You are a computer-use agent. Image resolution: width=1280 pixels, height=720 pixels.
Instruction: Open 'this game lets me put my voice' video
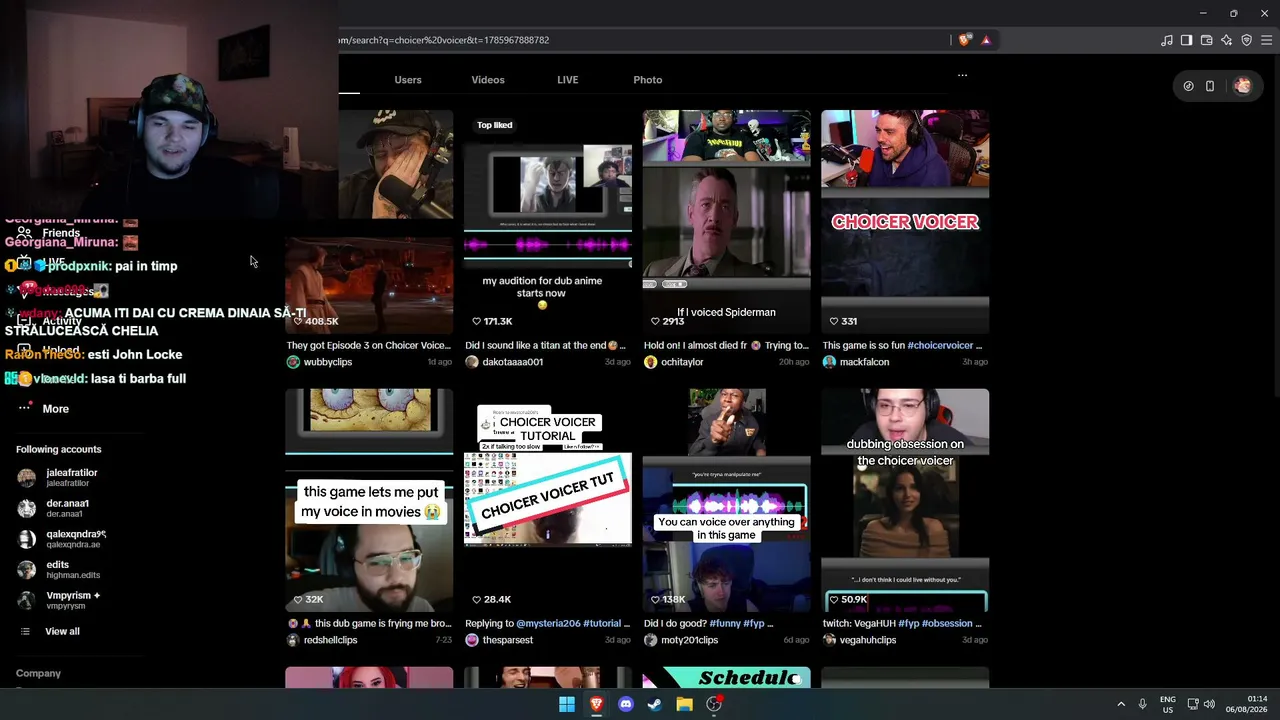tap(369, 500)
